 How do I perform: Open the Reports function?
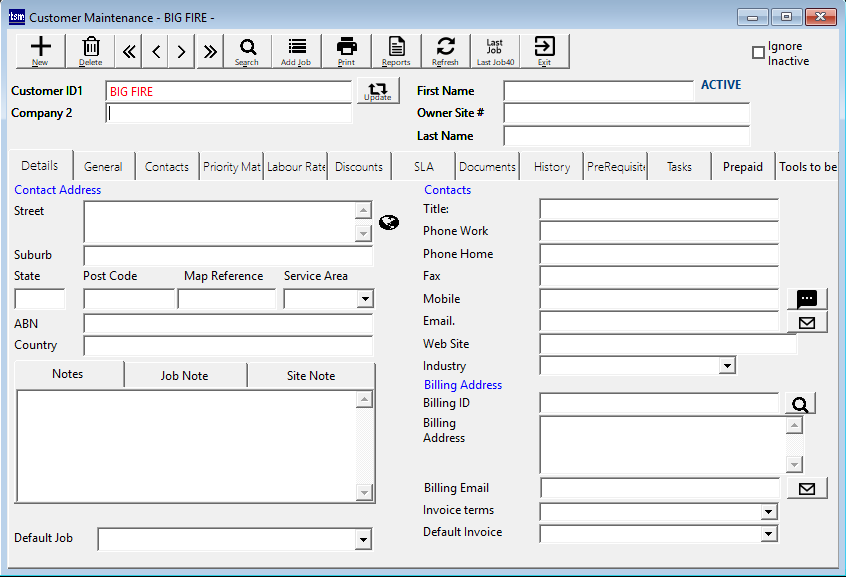(396, 50)
